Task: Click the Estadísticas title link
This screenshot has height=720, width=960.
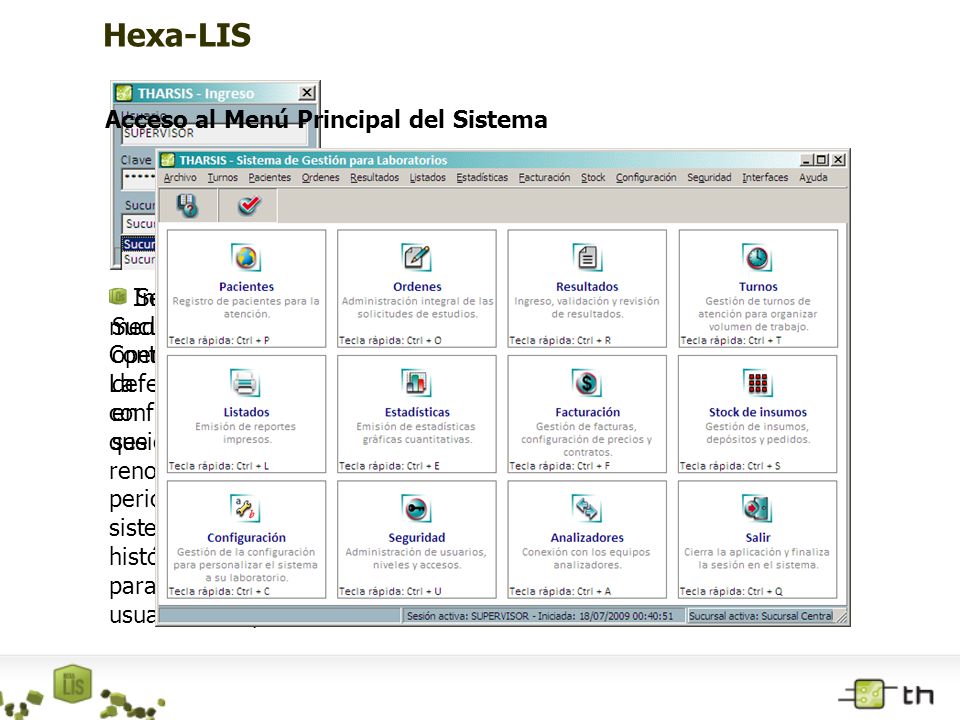Action: pyautogui.click(x=417, y=412)
